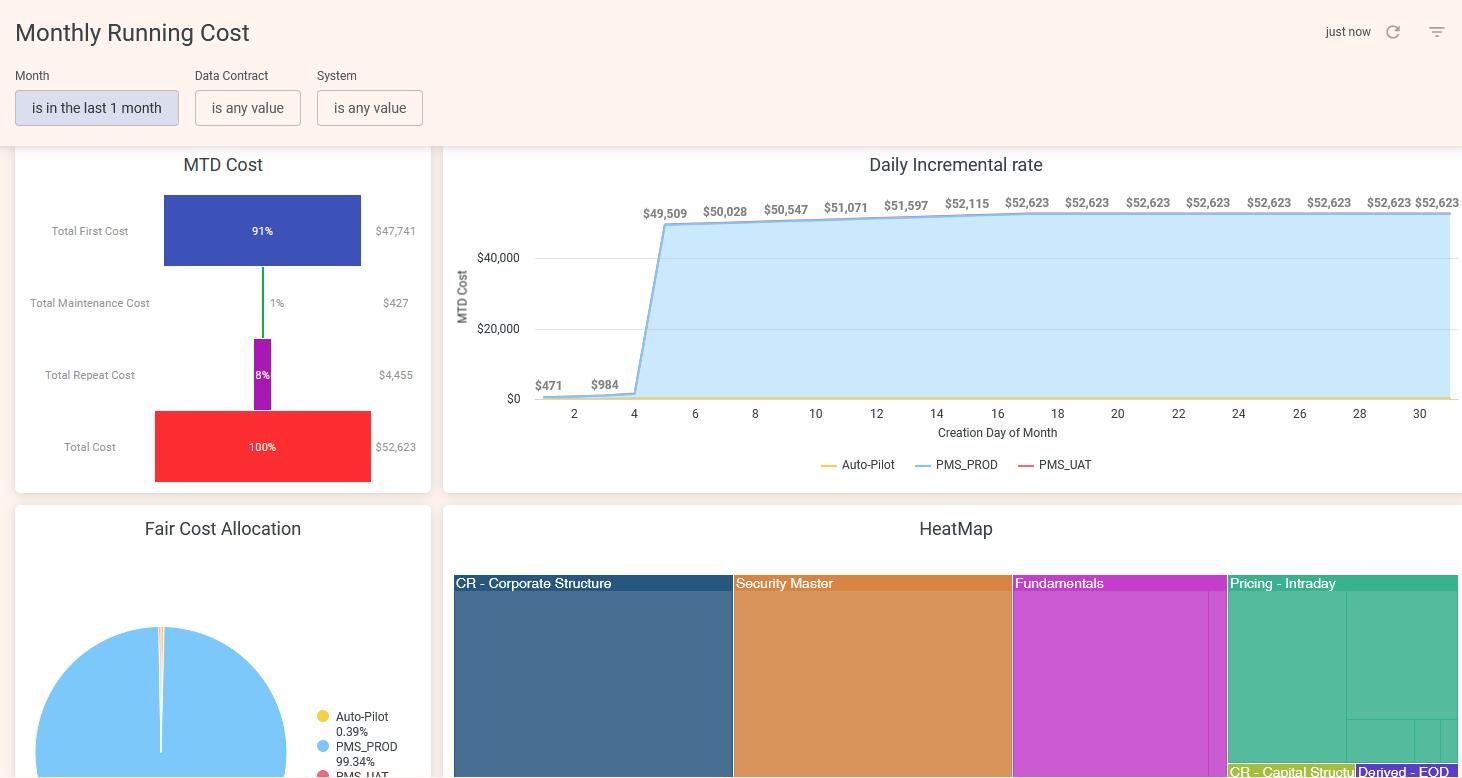Click the yellow Auto-Pilot pie legend swatch

323,716
